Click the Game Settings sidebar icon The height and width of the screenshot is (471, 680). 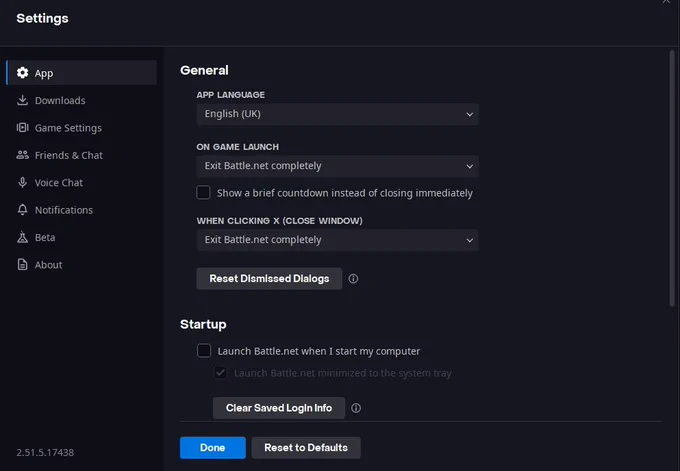(23, 128)
